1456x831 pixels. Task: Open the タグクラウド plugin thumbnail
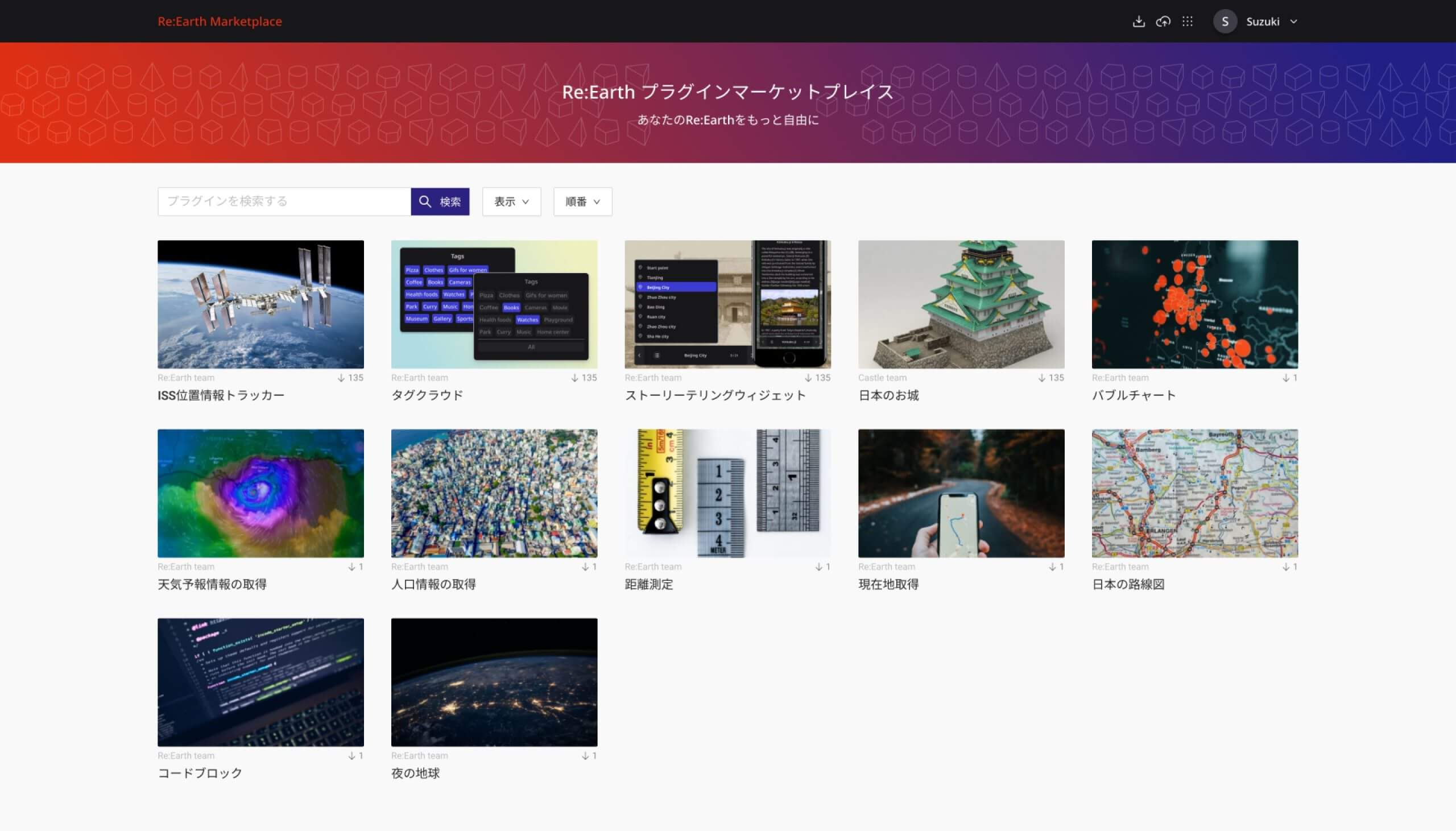coord(494,304)
